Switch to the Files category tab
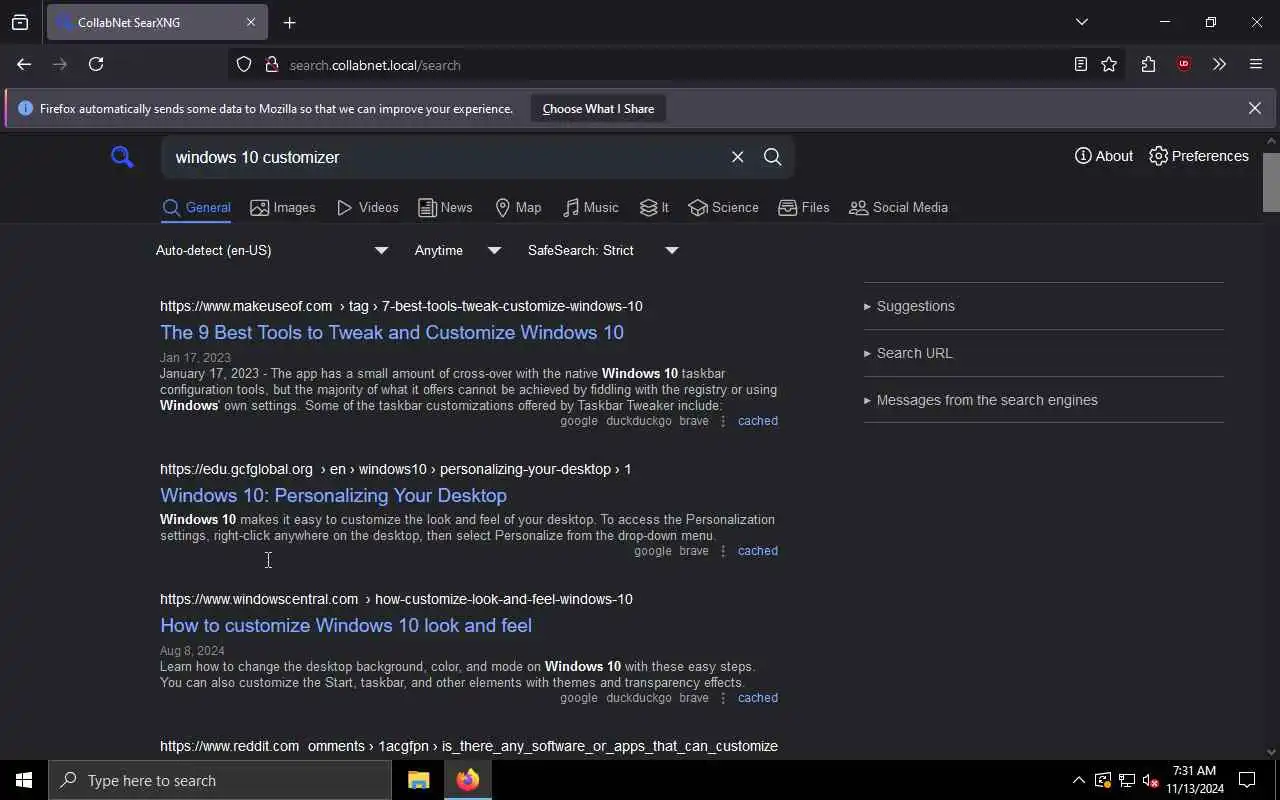The height and width of the screenshot is (800, 1280). (804, 207)
